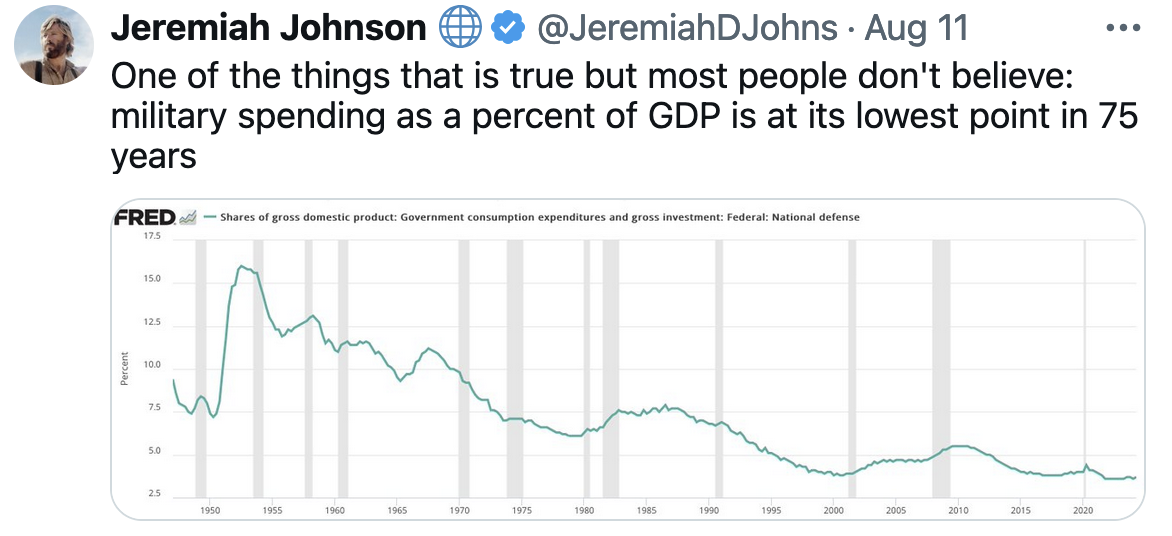Viewport: 1172px width, 536px height.
Task: Click the 1985 x-axis year label
Action: click(x=647, y=510)
